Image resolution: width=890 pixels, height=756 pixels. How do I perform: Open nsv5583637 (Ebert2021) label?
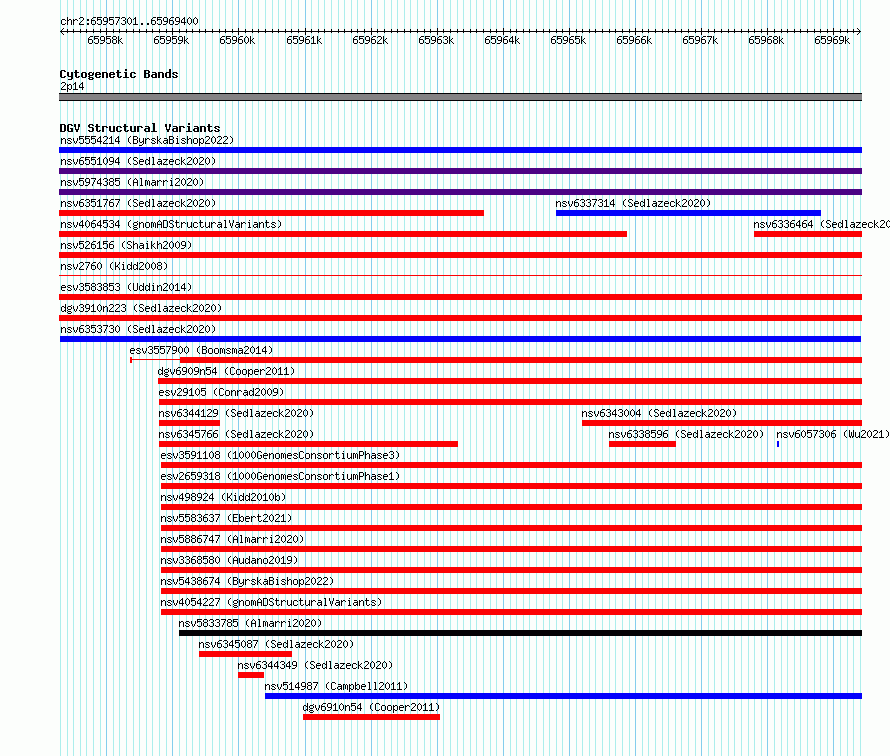tap(226, 518)
